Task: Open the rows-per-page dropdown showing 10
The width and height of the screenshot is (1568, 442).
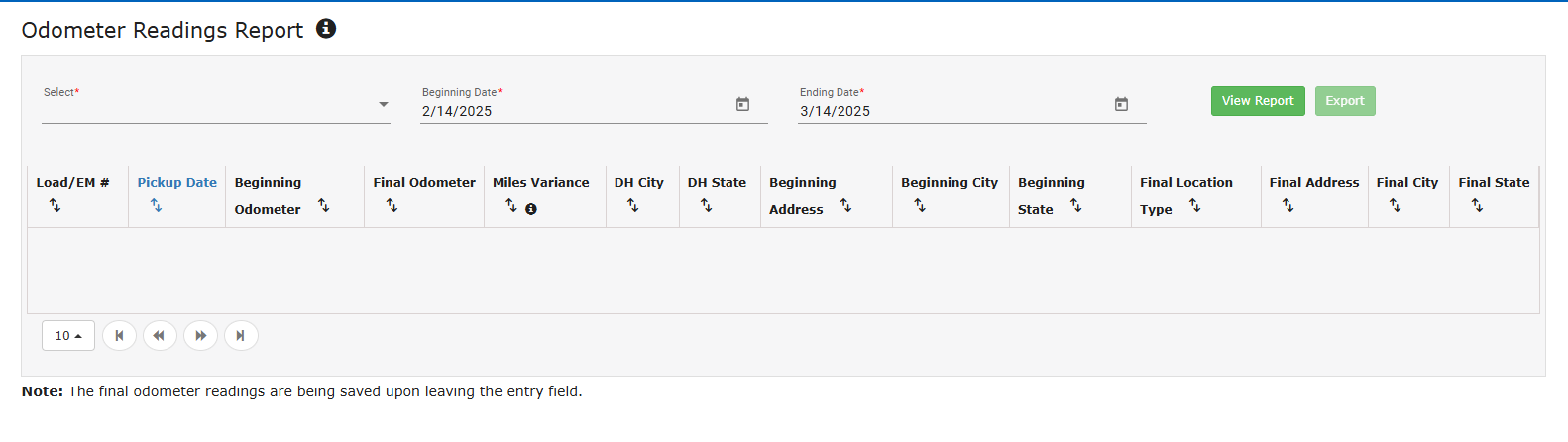Action: [x=68, y=336]
